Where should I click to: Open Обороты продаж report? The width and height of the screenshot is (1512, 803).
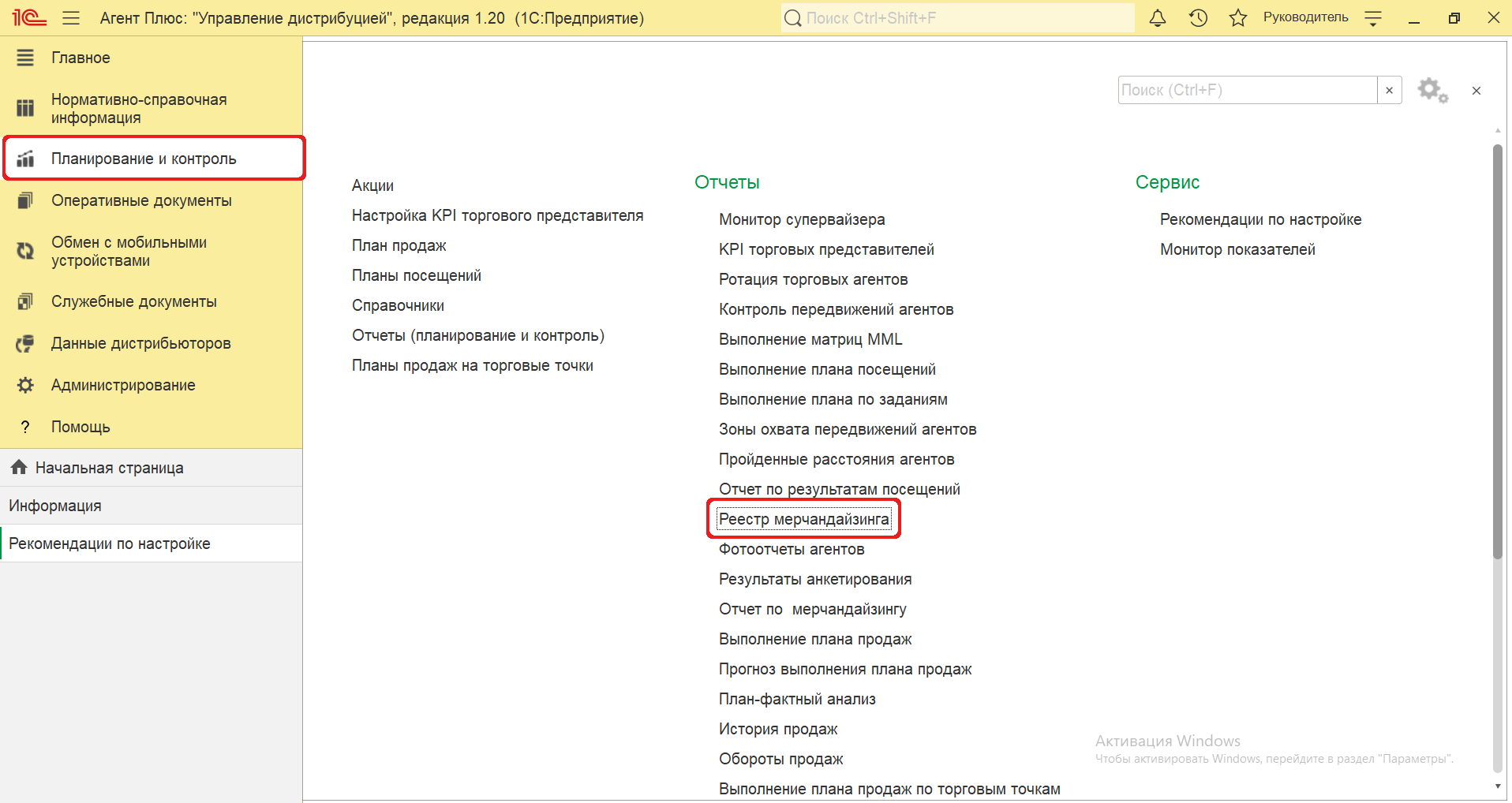click(x=781, y=759)
